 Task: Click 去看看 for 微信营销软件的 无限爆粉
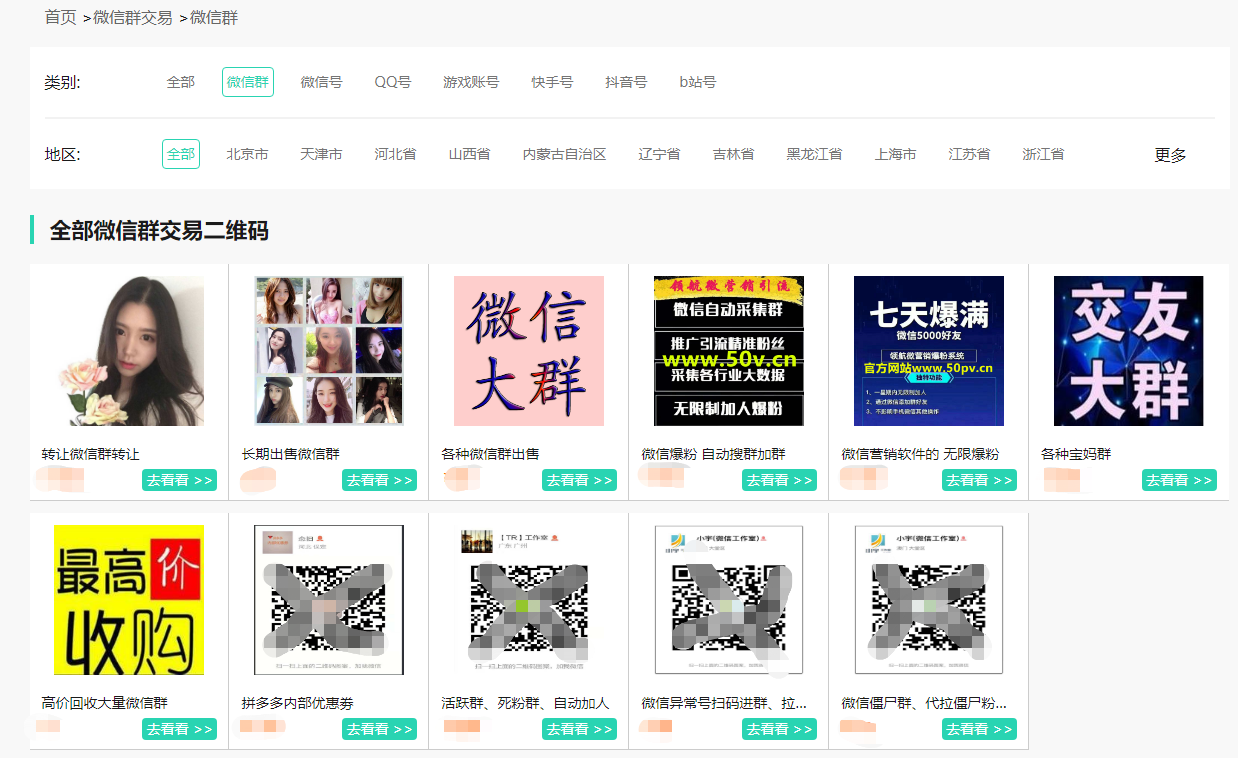980,480
